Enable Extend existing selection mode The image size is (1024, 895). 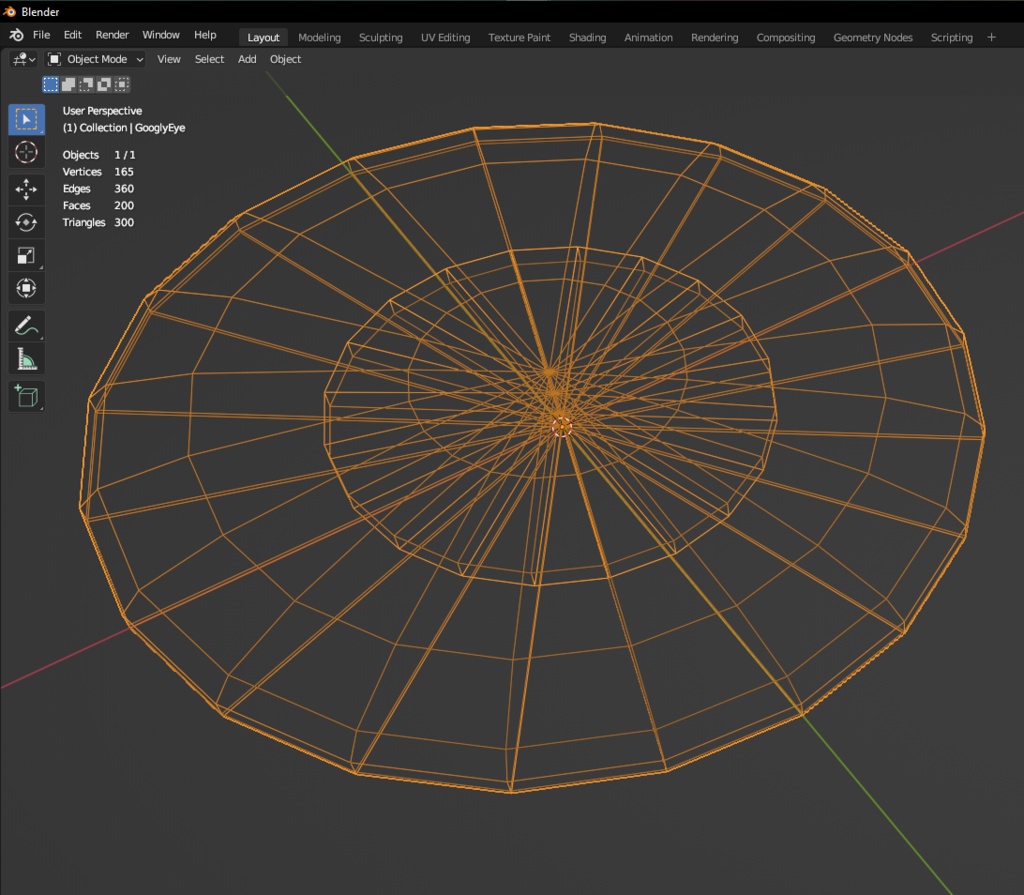[69, 85]
